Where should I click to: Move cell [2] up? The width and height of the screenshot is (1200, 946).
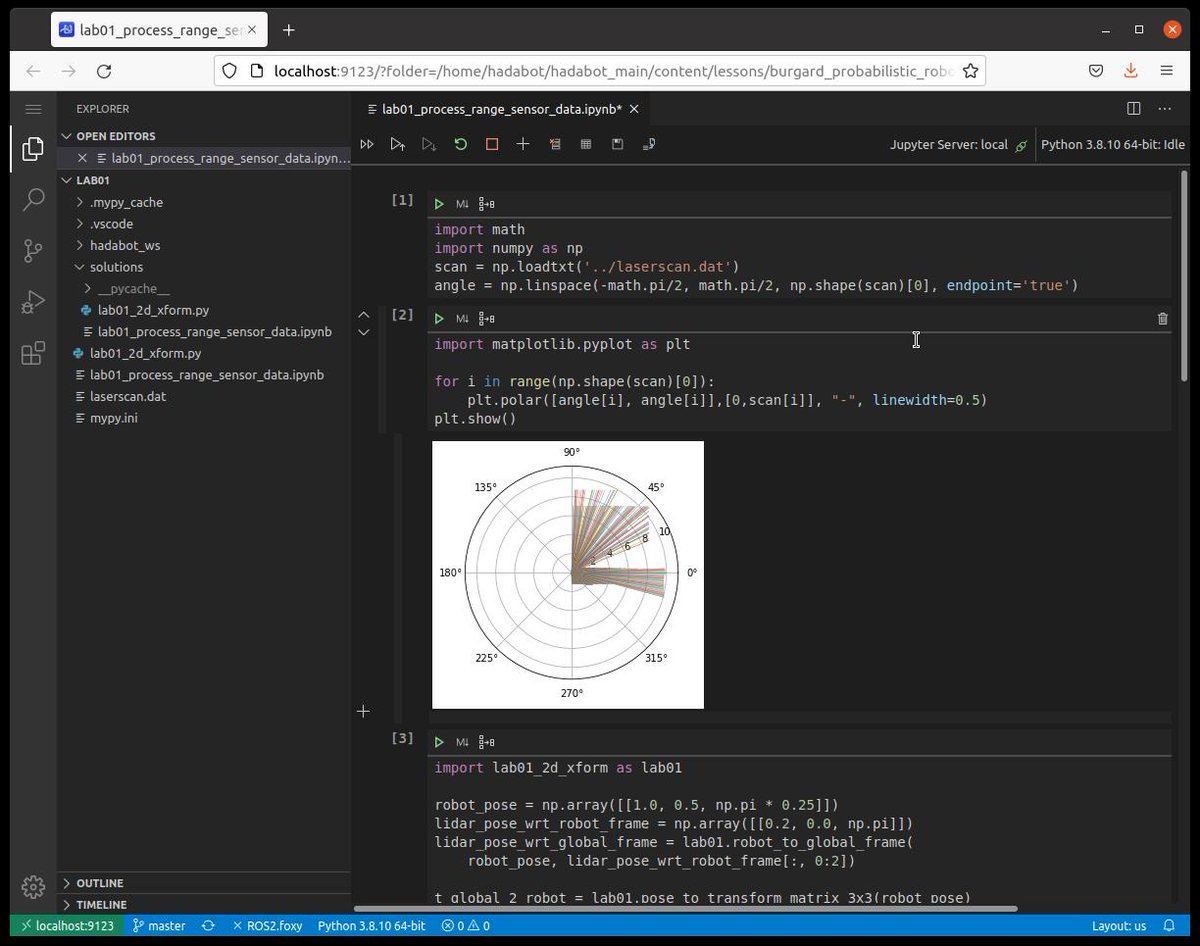363,313
